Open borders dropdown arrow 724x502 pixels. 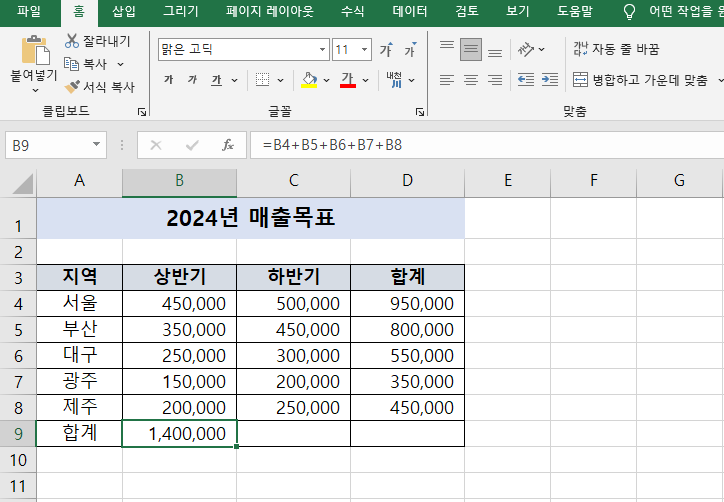(280, 80)
